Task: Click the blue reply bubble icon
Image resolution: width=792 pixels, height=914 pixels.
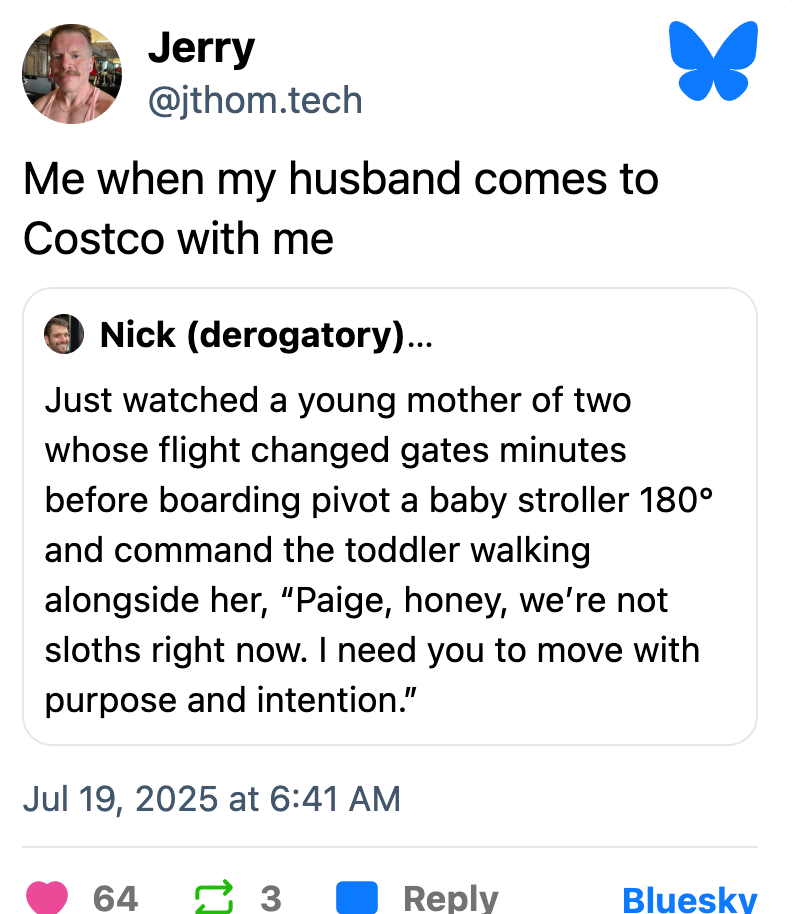Action: (x=357, y=897)
